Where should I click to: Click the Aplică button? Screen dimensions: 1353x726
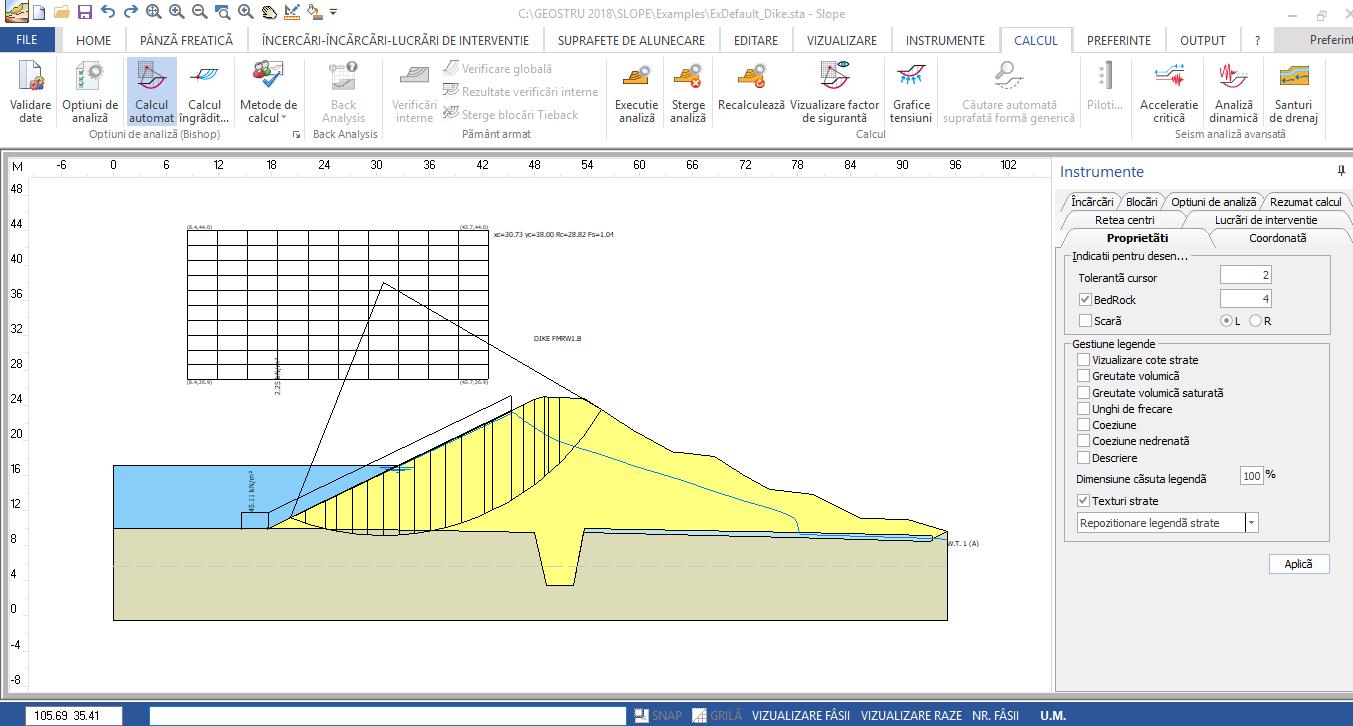click(1299, 564)
